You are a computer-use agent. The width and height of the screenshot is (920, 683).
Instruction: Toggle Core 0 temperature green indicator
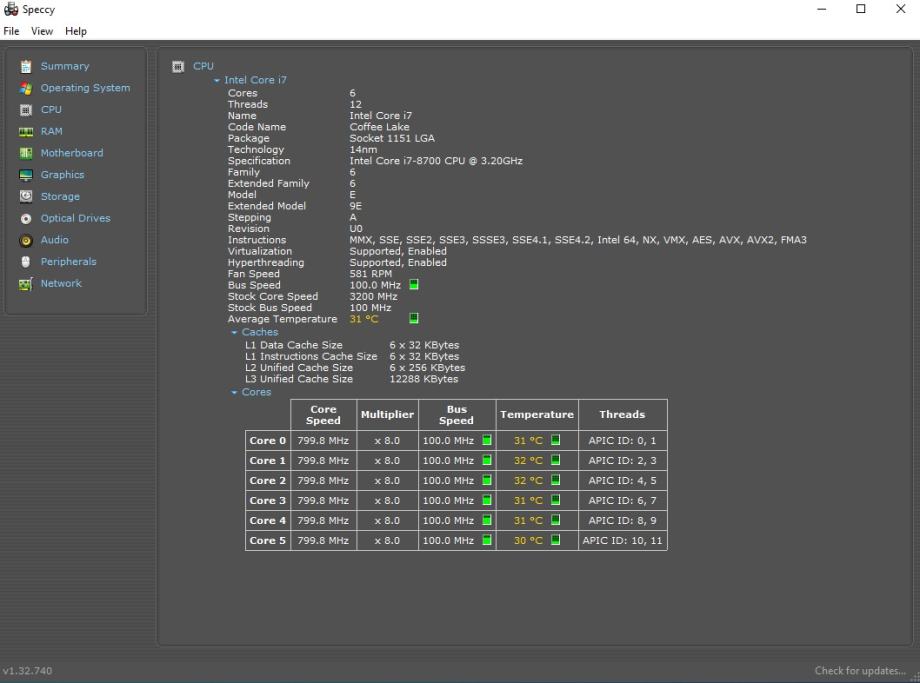(x=556, y=440)
